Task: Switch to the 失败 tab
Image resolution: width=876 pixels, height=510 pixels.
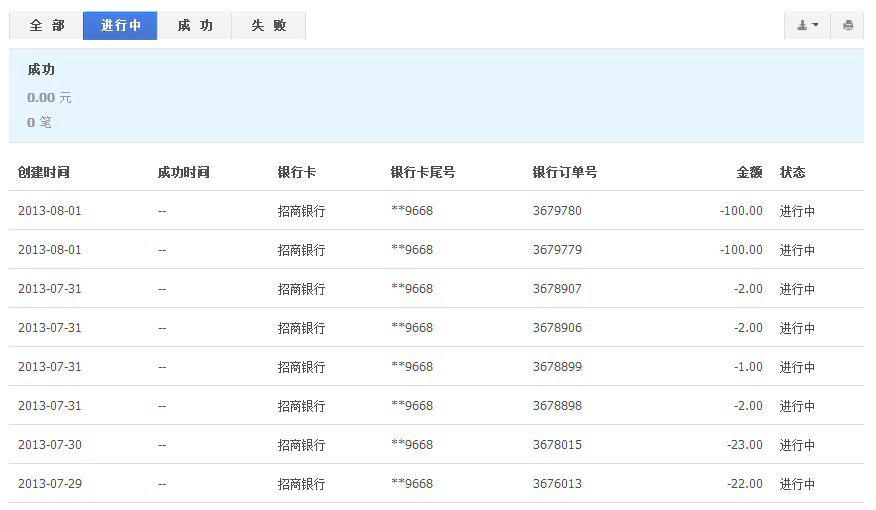Action: point(269,26)
